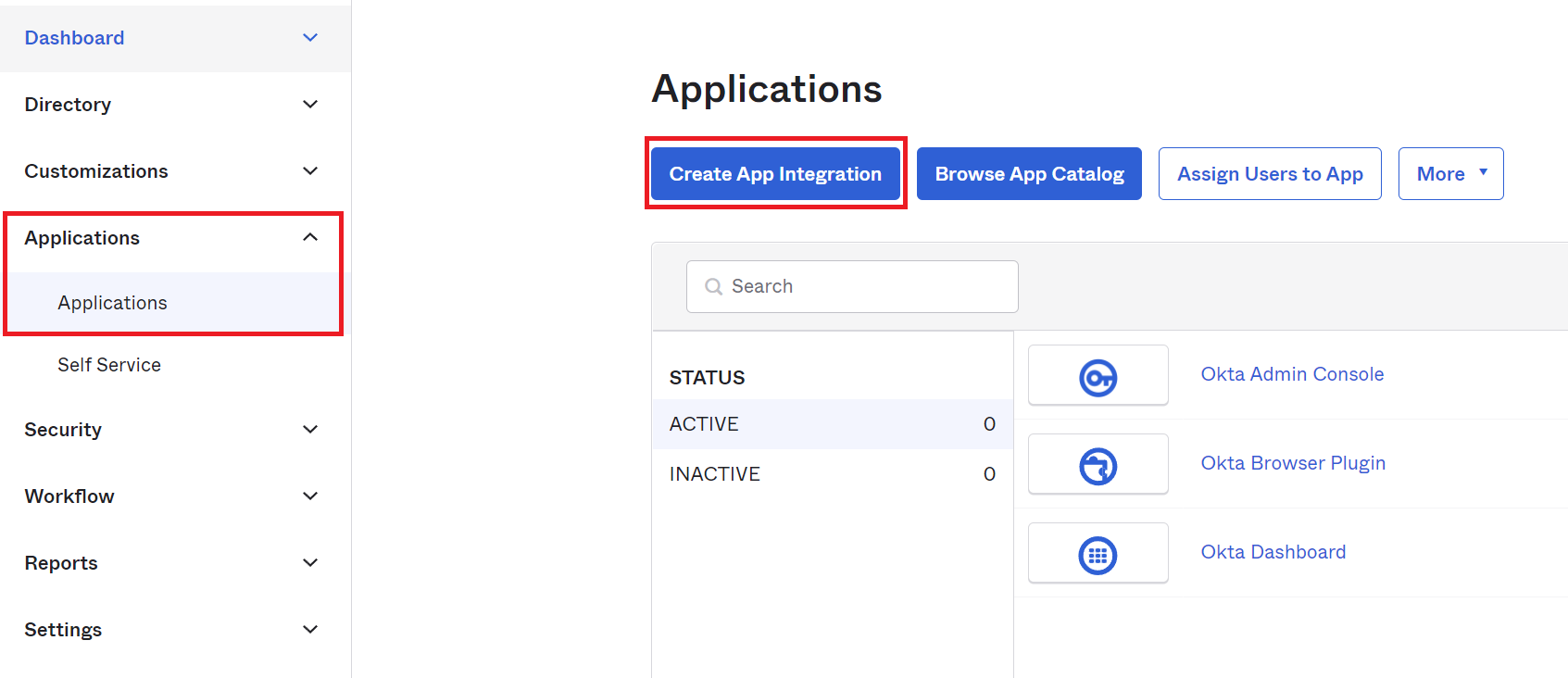Select Reports in the sidebar
The height and width of the screenshot is (678, 1568).
click(61, 563)
